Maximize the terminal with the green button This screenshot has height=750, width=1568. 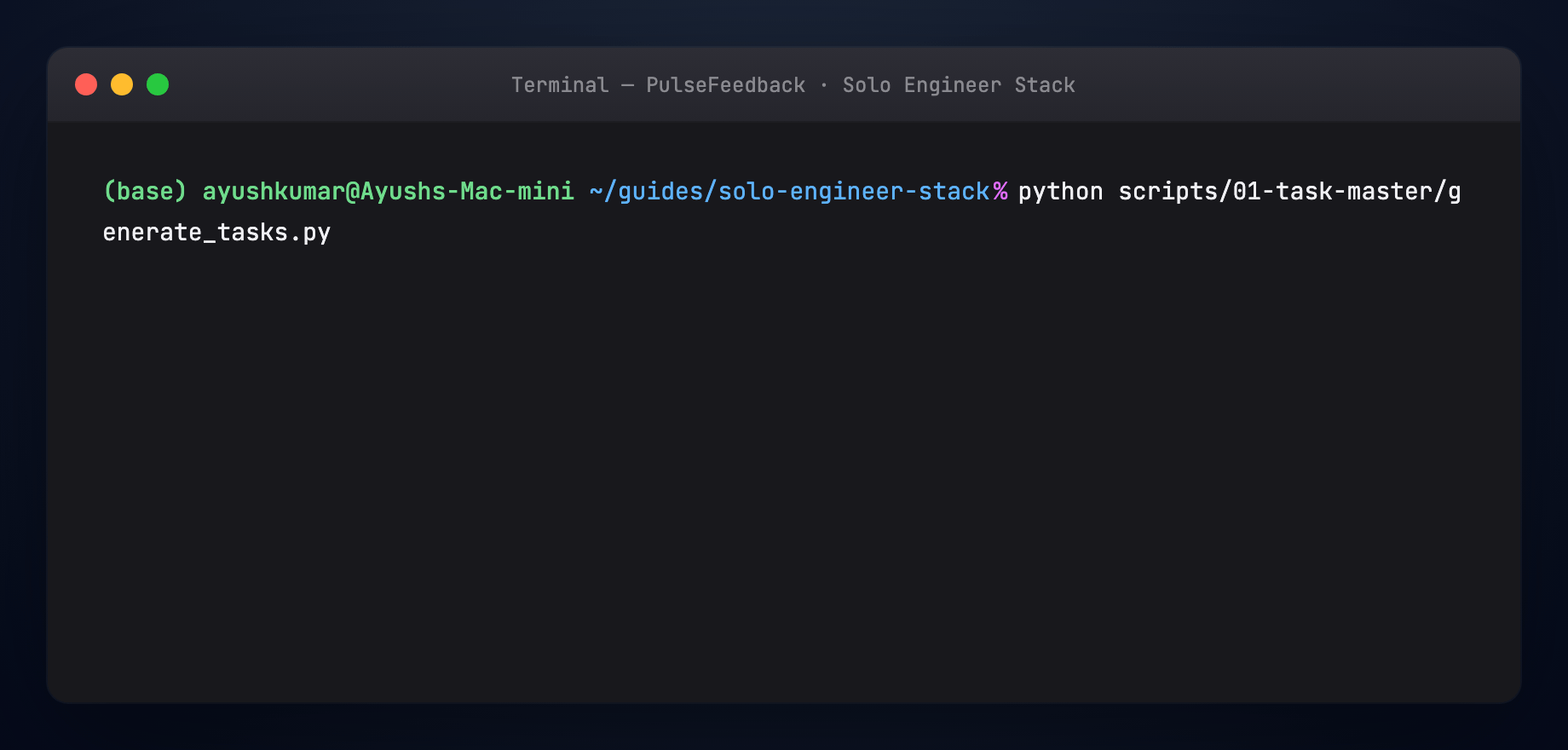coord(158,84)
